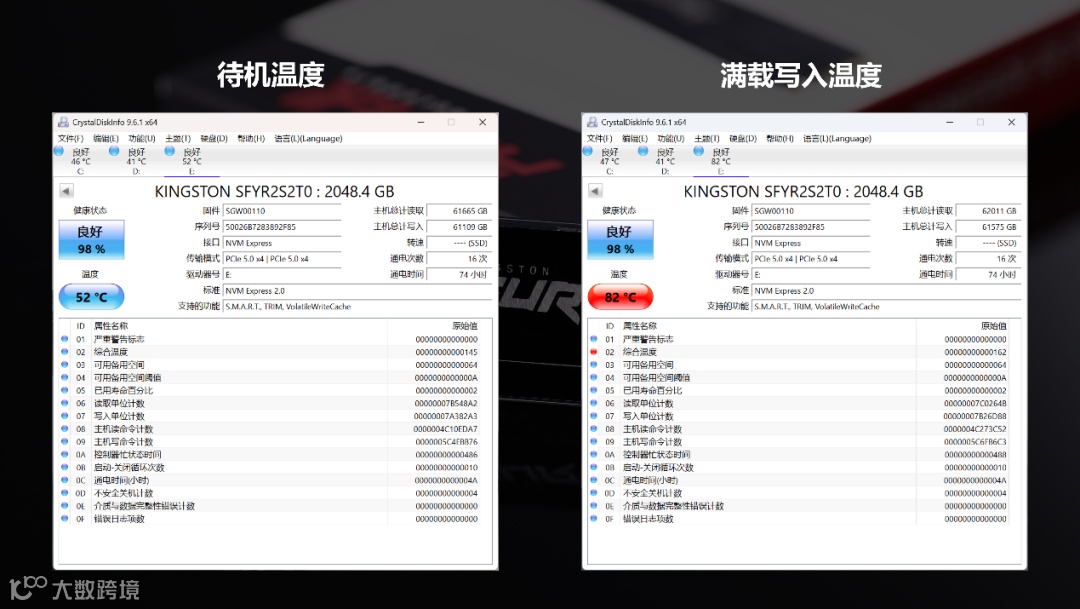The image size is (1080, 609).
Task: Click status dot of row 04 可用备用空间阈值 in 82 °C window
Action: [594, 378]
